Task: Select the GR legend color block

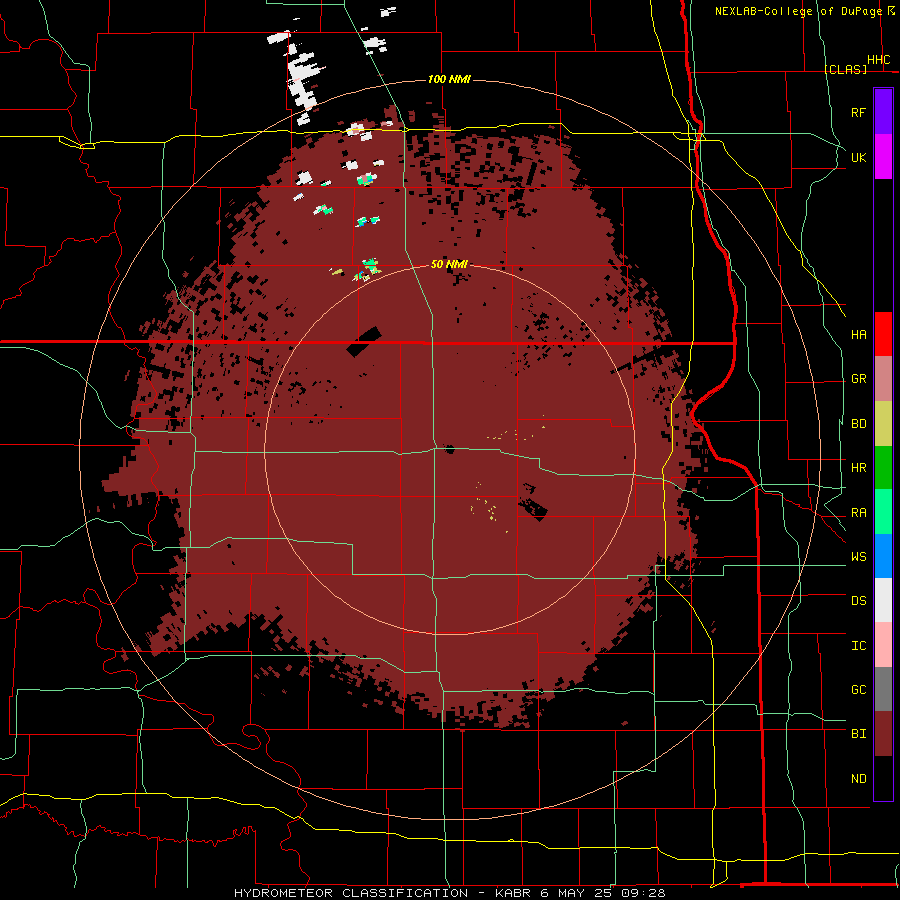Action: tap(883, 379)
